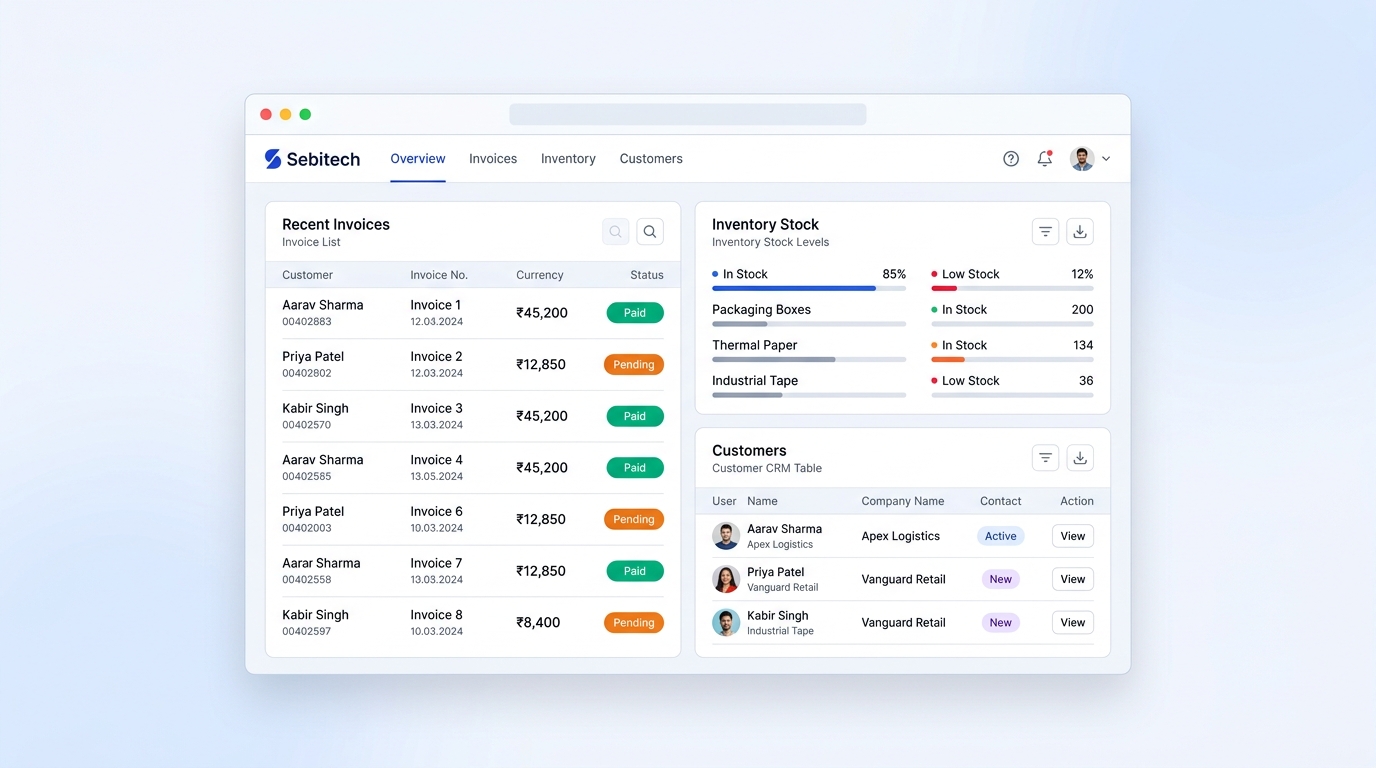Click the Low Stock value 36
The width and height of the screenshot is (1376, 768).
pos(1086,381)
